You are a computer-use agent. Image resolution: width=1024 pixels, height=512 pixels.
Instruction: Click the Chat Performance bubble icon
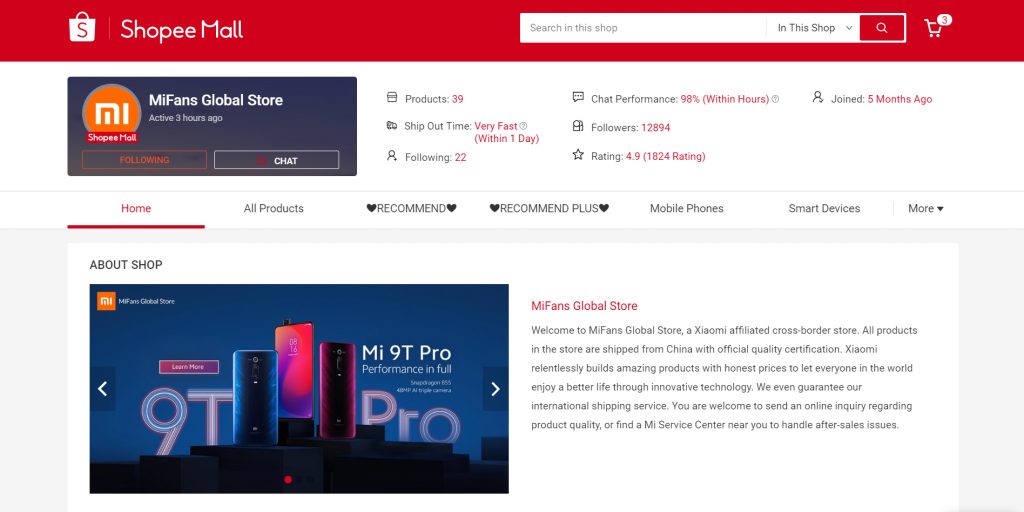[578, 97]
